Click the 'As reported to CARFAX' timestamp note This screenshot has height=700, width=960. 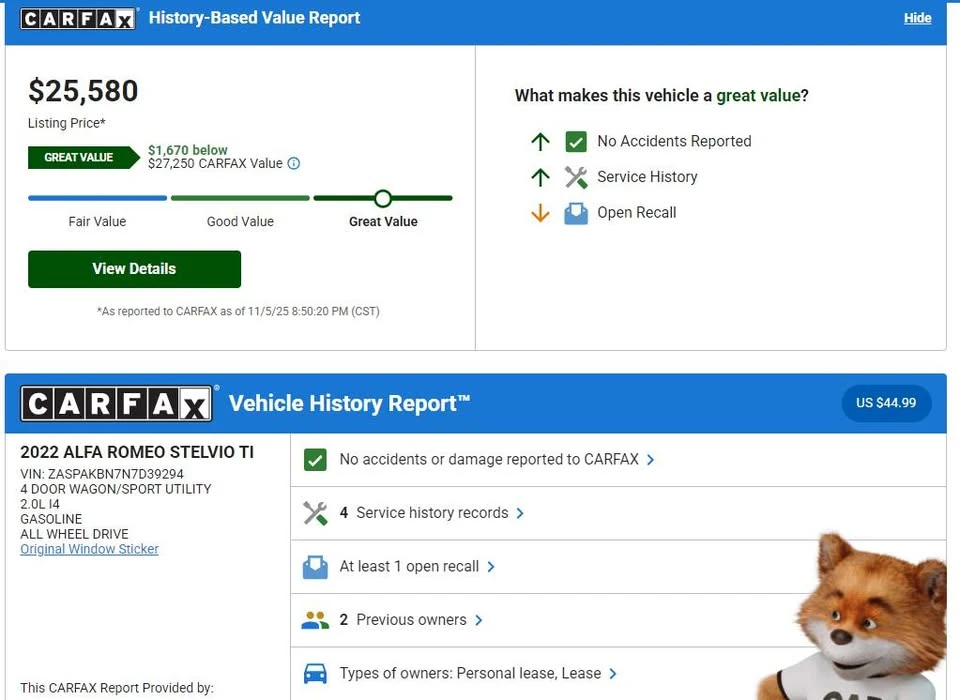click(238, 311)
